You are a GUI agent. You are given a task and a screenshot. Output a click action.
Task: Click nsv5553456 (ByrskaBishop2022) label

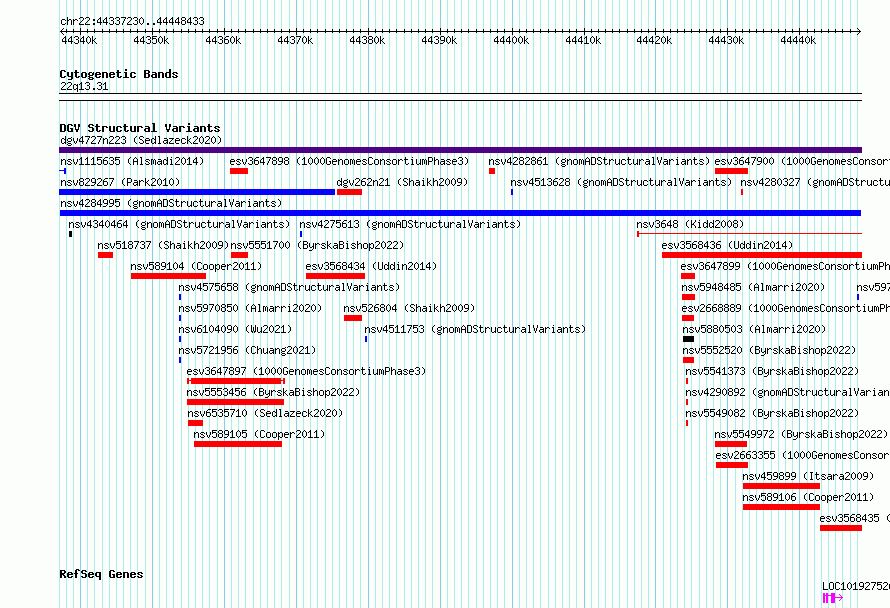coord(274,392)
